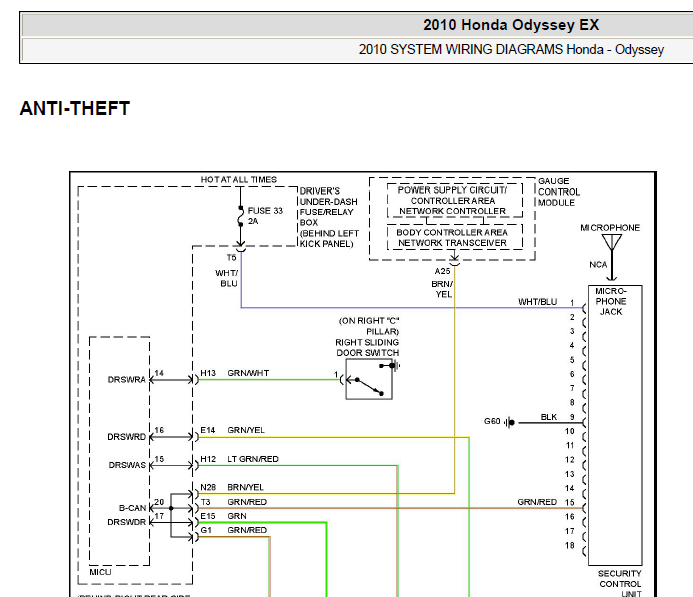Click the FUSE 33 2A label
This screenshot has height=597, width=693.
pos(265,216)
